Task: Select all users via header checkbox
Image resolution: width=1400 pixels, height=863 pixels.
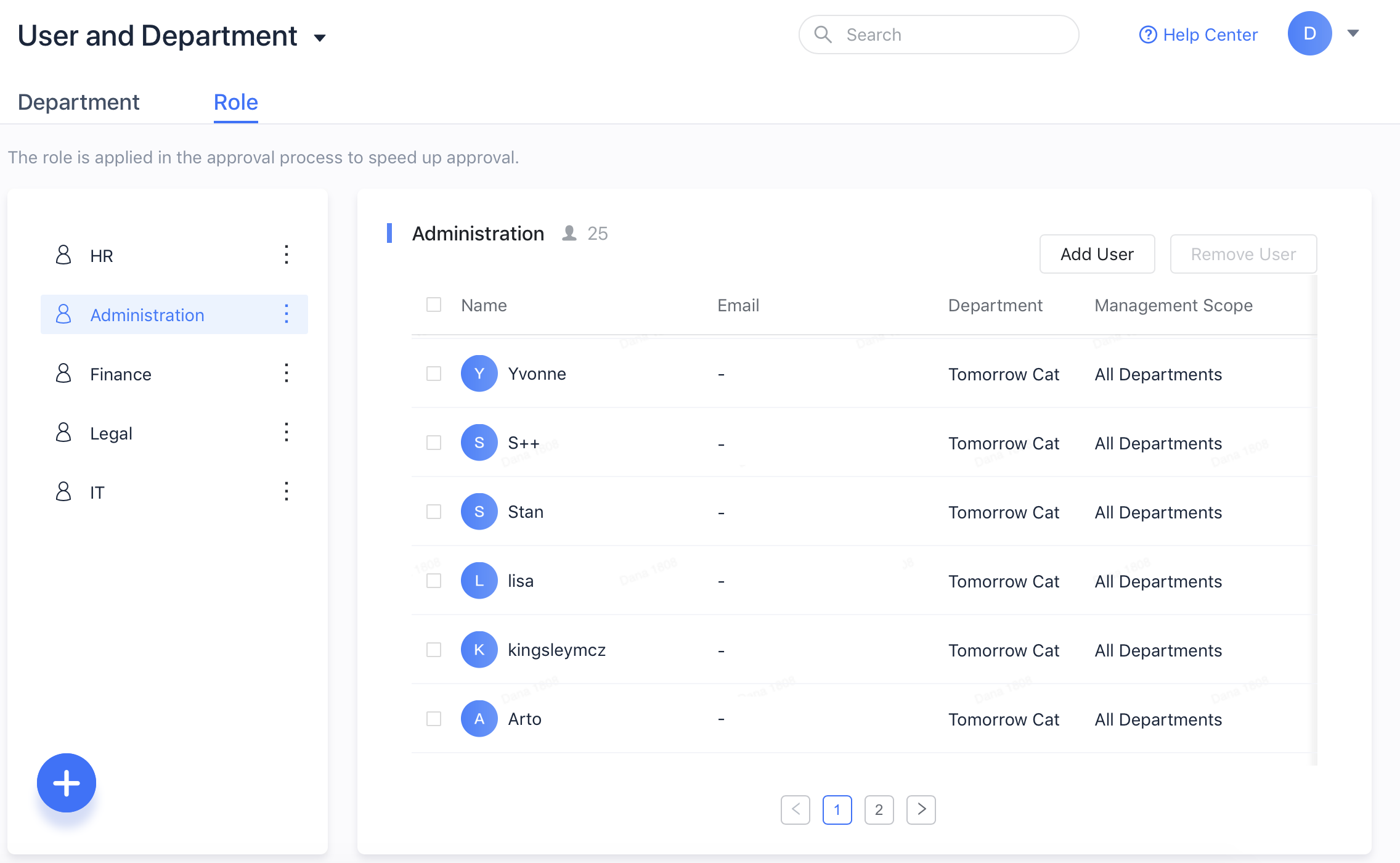Action: coord(433,305)
